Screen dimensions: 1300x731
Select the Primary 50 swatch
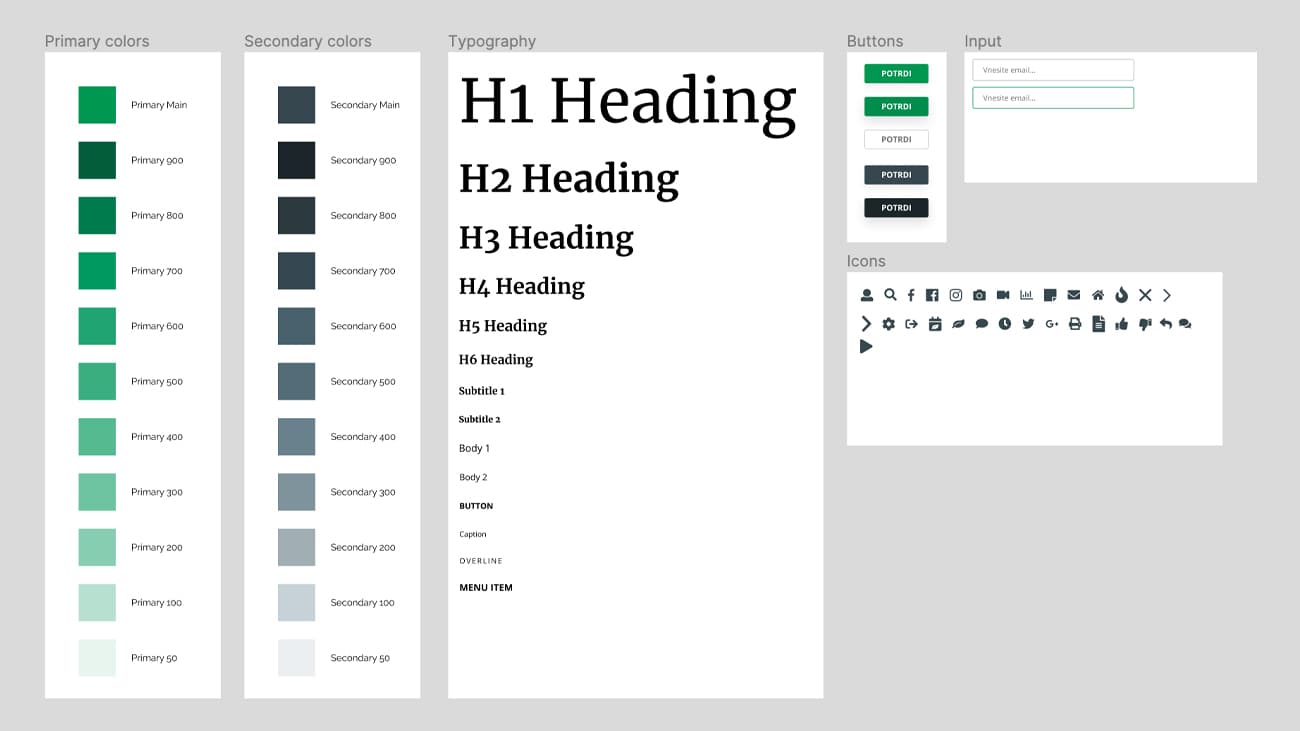[97, 658]
